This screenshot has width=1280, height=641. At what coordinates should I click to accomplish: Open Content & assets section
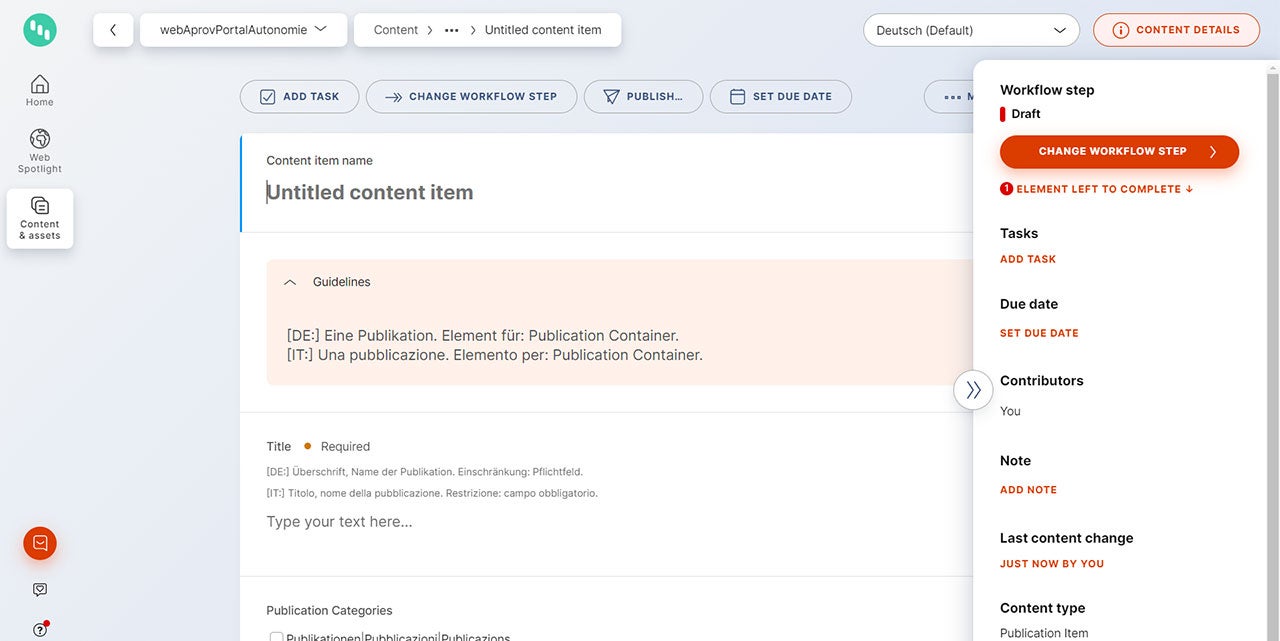coord(40,218)
